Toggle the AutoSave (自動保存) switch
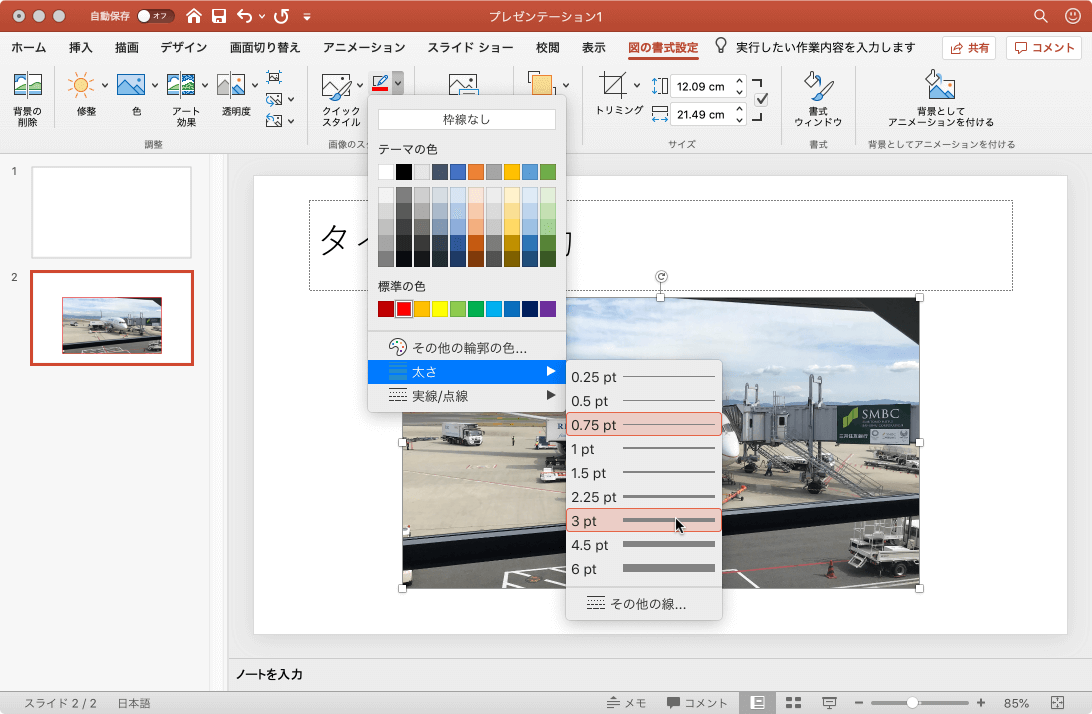This screenshot has width=1092, height=714. (x=155, y=16)
